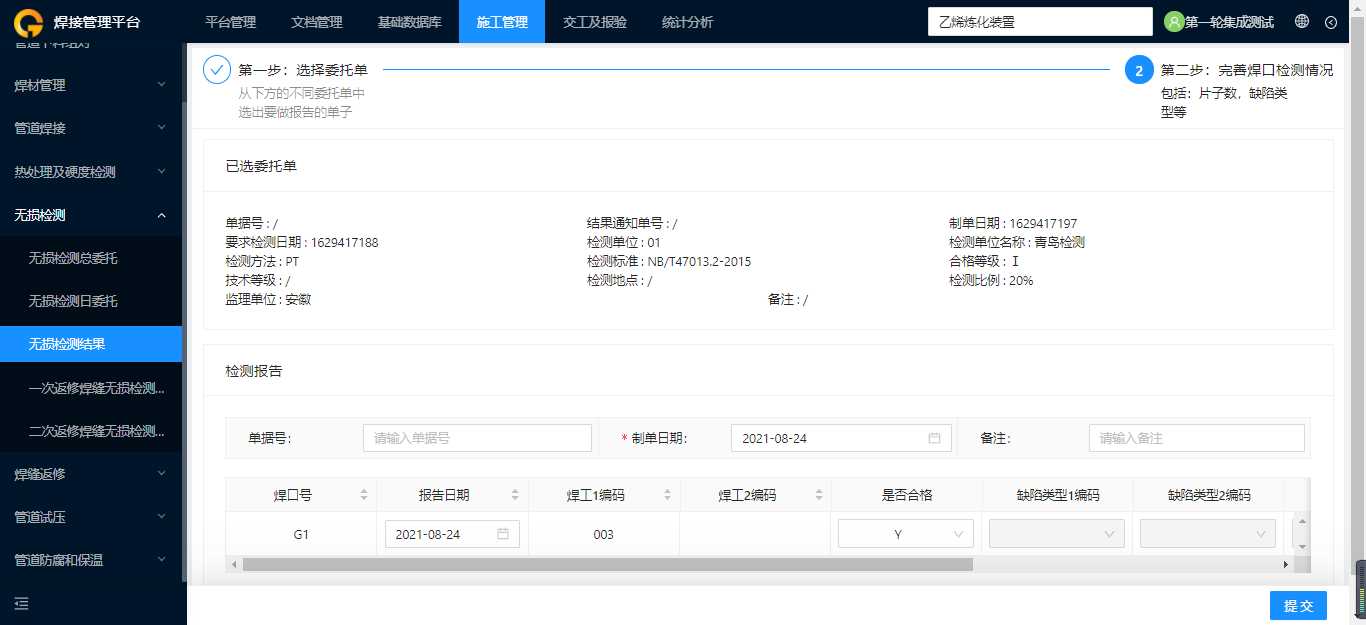Click the back arrow icon beside globe
This screenshot has width=1366, height=625.
[x=1330, y=22]
